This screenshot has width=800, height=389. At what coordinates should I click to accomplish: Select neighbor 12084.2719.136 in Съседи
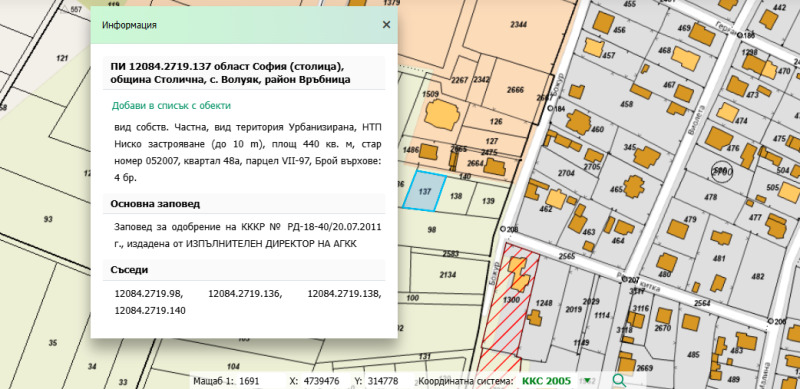[245, 294]
